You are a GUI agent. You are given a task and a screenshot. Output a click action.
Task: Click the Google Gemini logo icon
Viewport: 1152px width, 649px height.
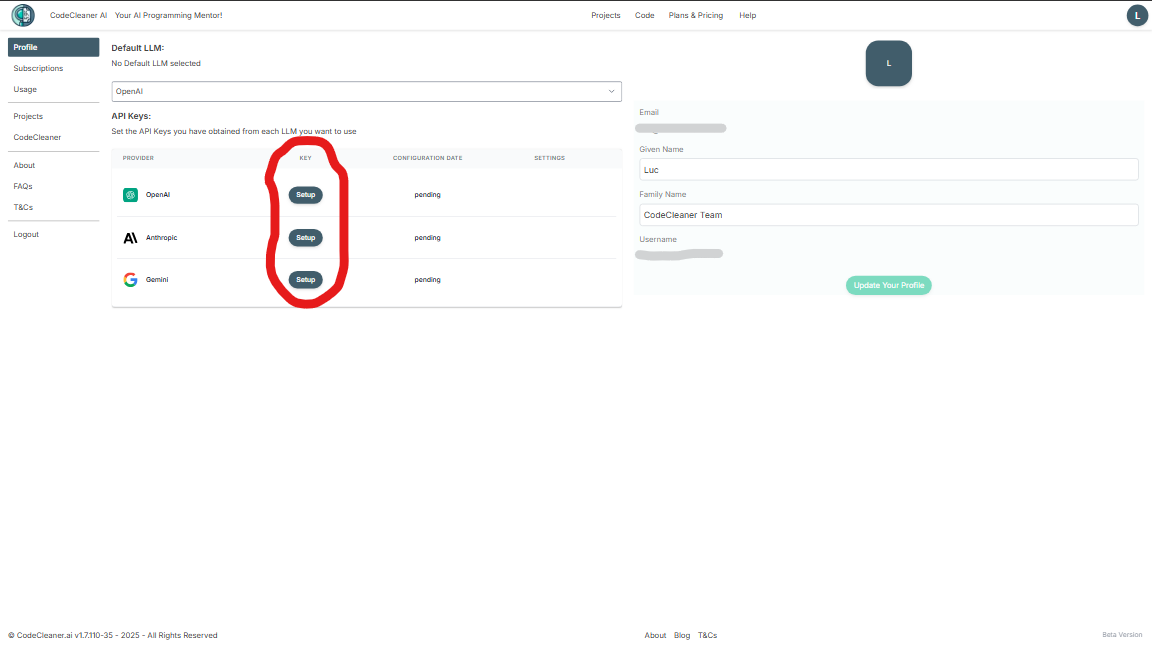point(130,280)
